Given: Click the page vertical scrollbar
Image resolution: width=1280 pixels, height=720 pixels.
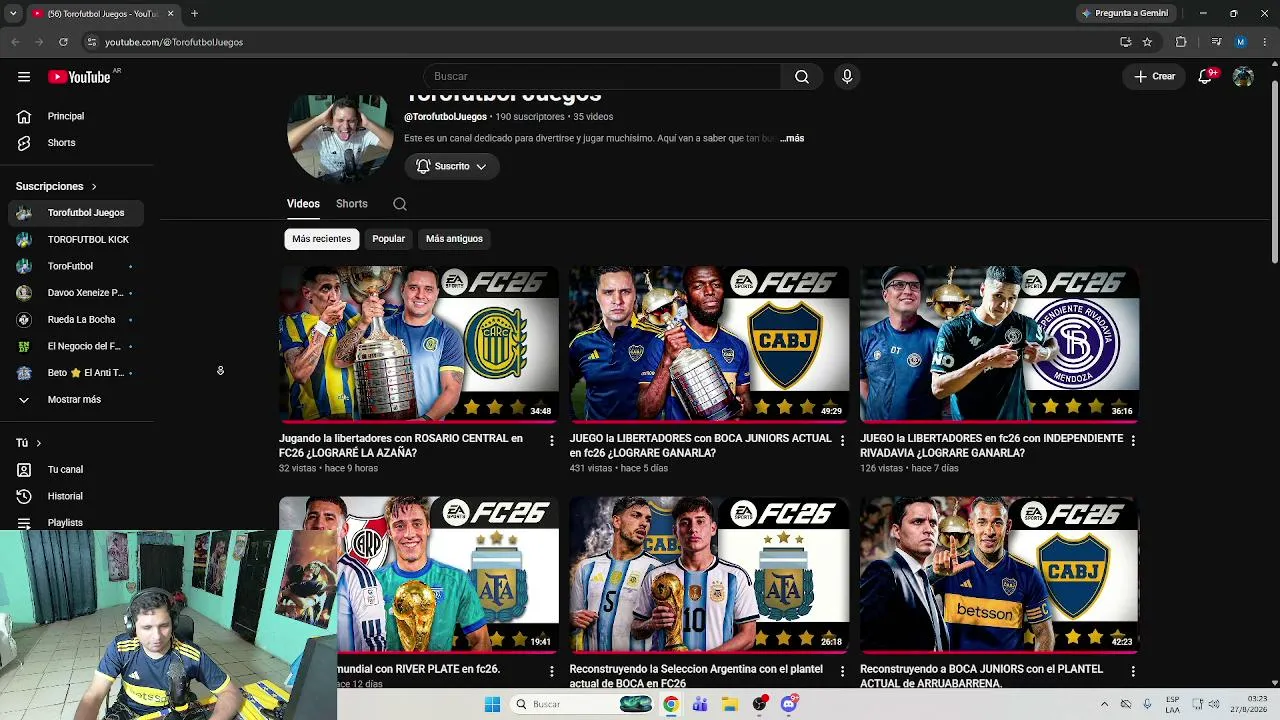Looking at the screenshot, I should pyautogui.click(x=1273, y=170).
